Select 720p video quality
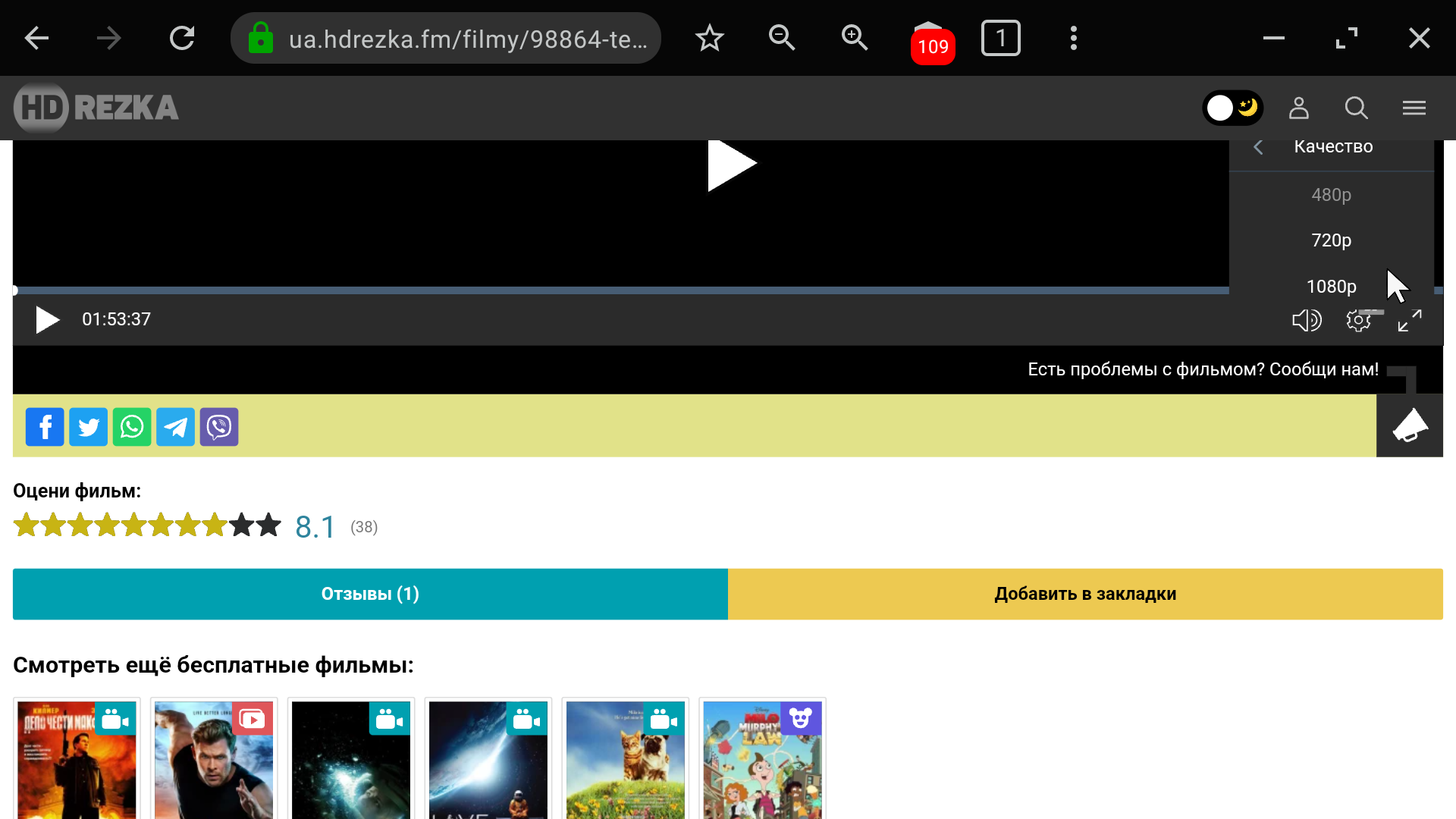1456x819 pixels. (1331, 240)
